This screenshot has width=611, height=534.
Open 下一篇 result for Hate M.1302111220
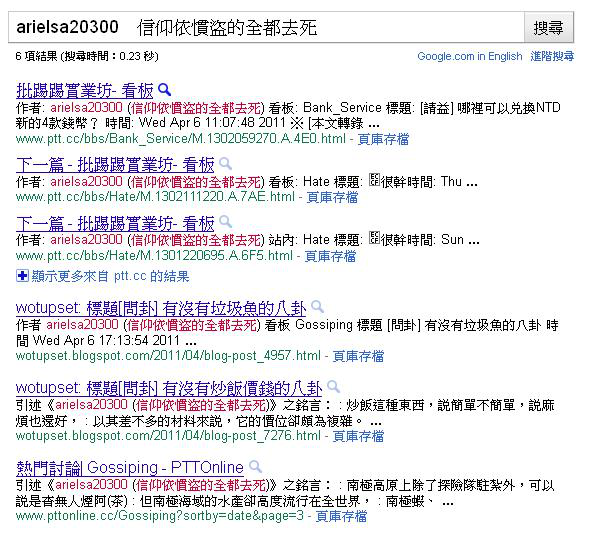point(115,165)
